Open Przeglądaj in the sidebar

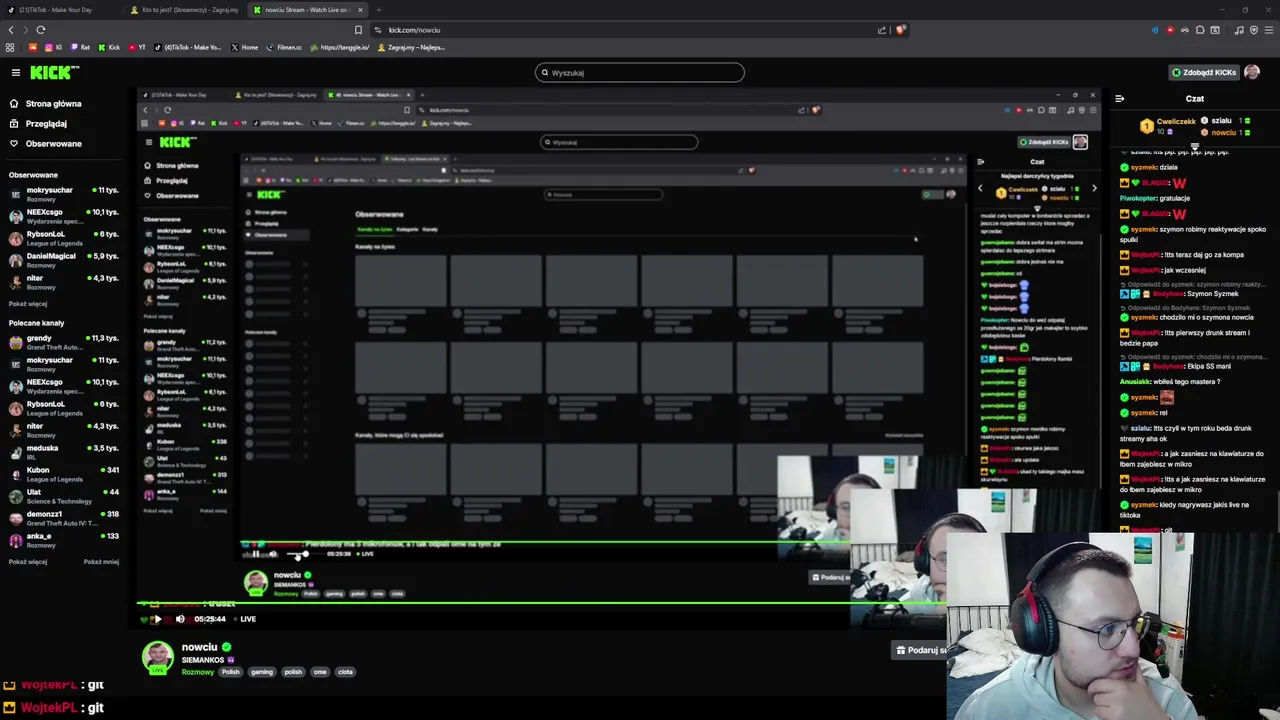tap(38, 124)
